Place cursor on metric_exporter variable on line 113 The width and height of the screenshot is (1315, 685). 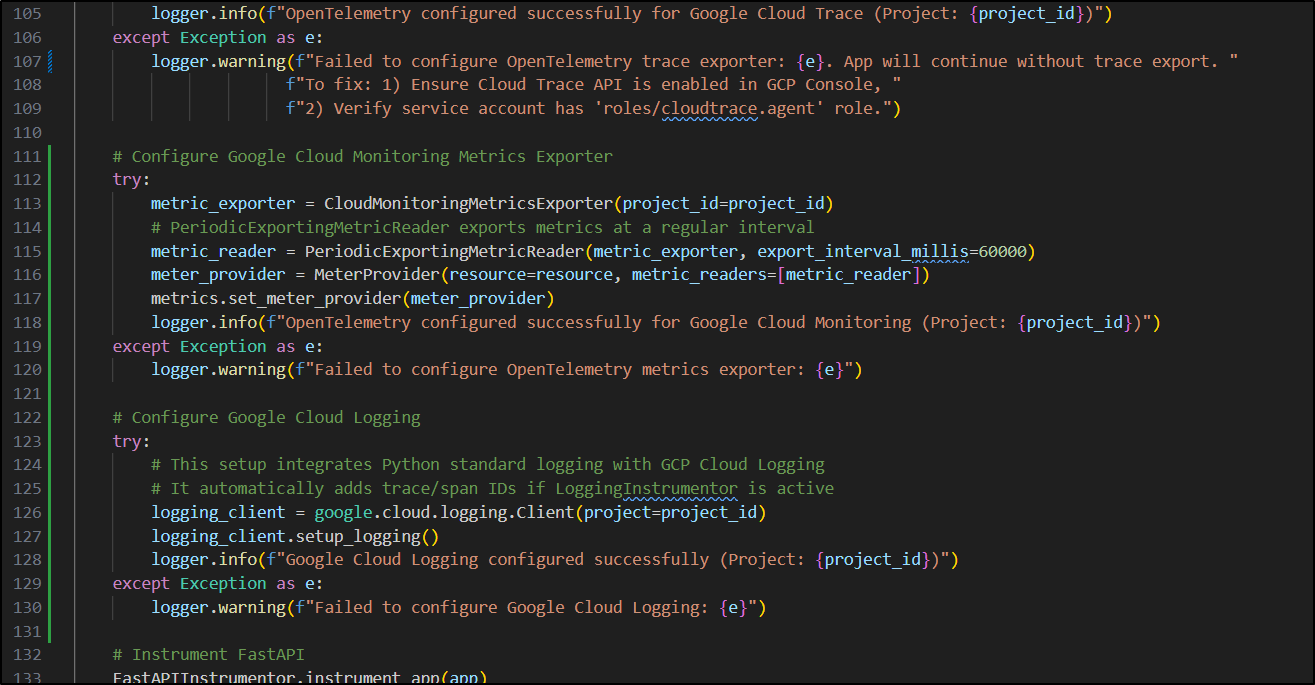click(222, 203)
